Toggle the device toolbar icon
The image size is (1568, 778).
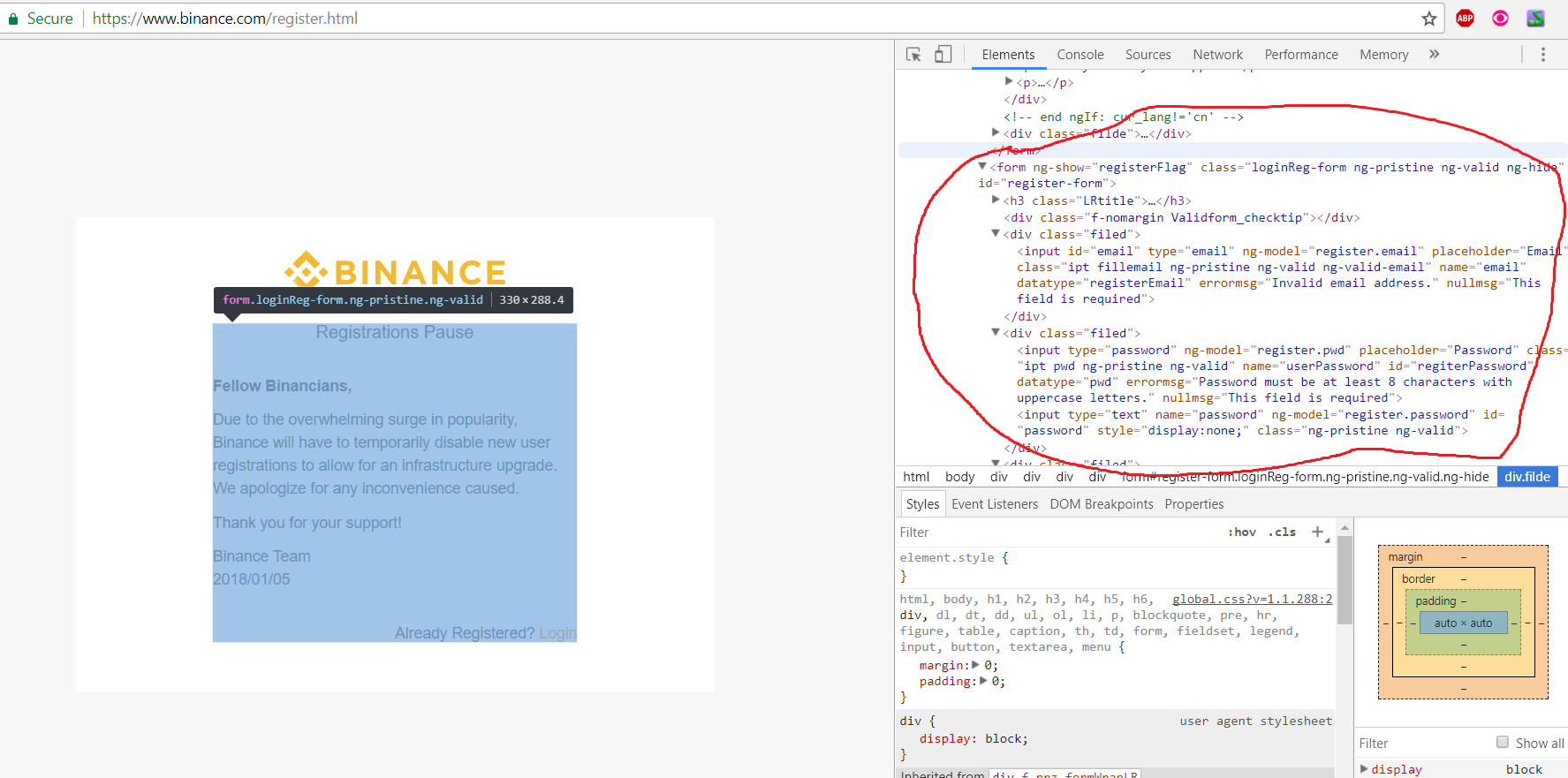(x=943, y=55)
